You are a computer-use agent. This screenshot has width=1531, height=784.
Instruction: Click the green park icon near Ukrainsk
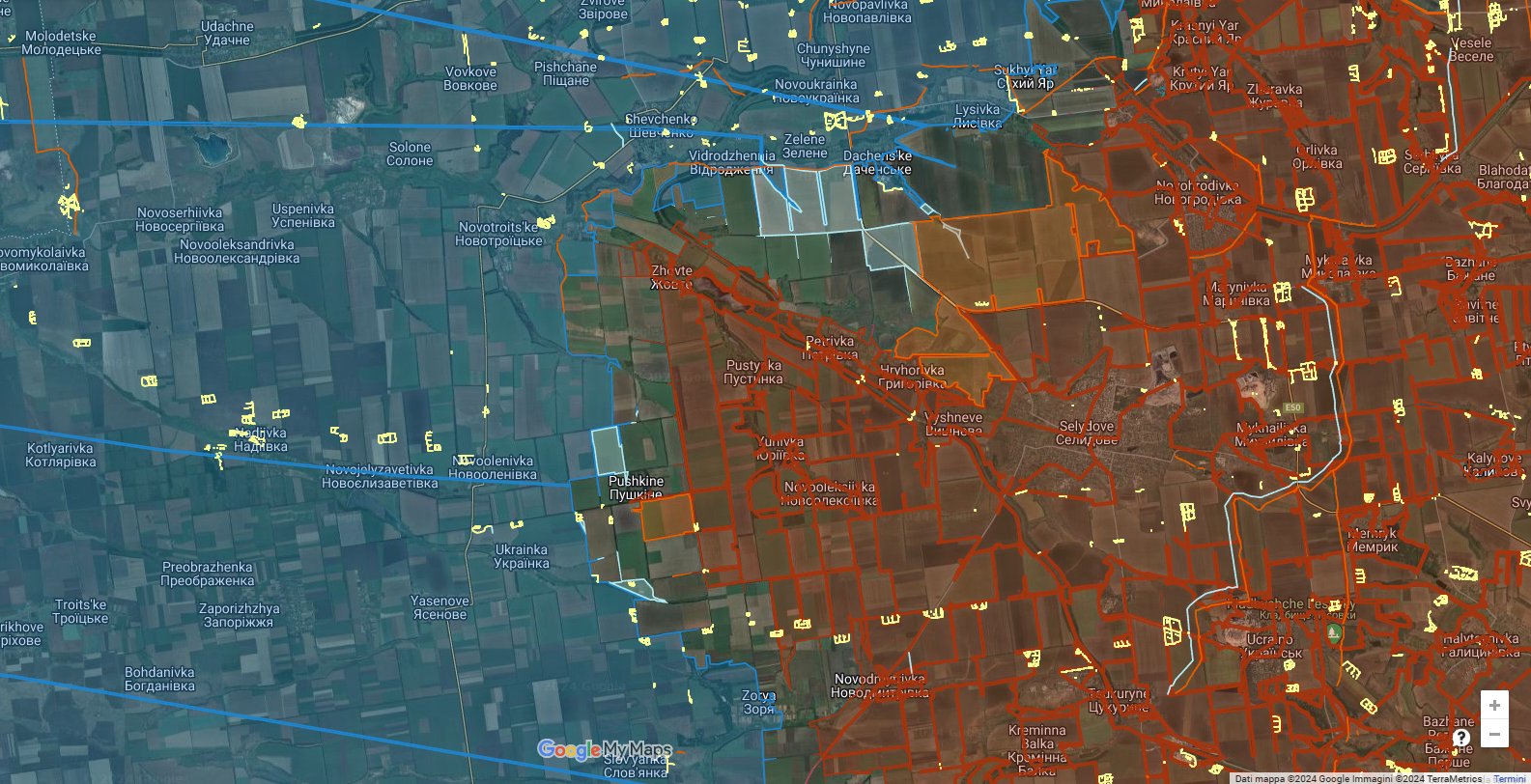[x=1334, y=633]
